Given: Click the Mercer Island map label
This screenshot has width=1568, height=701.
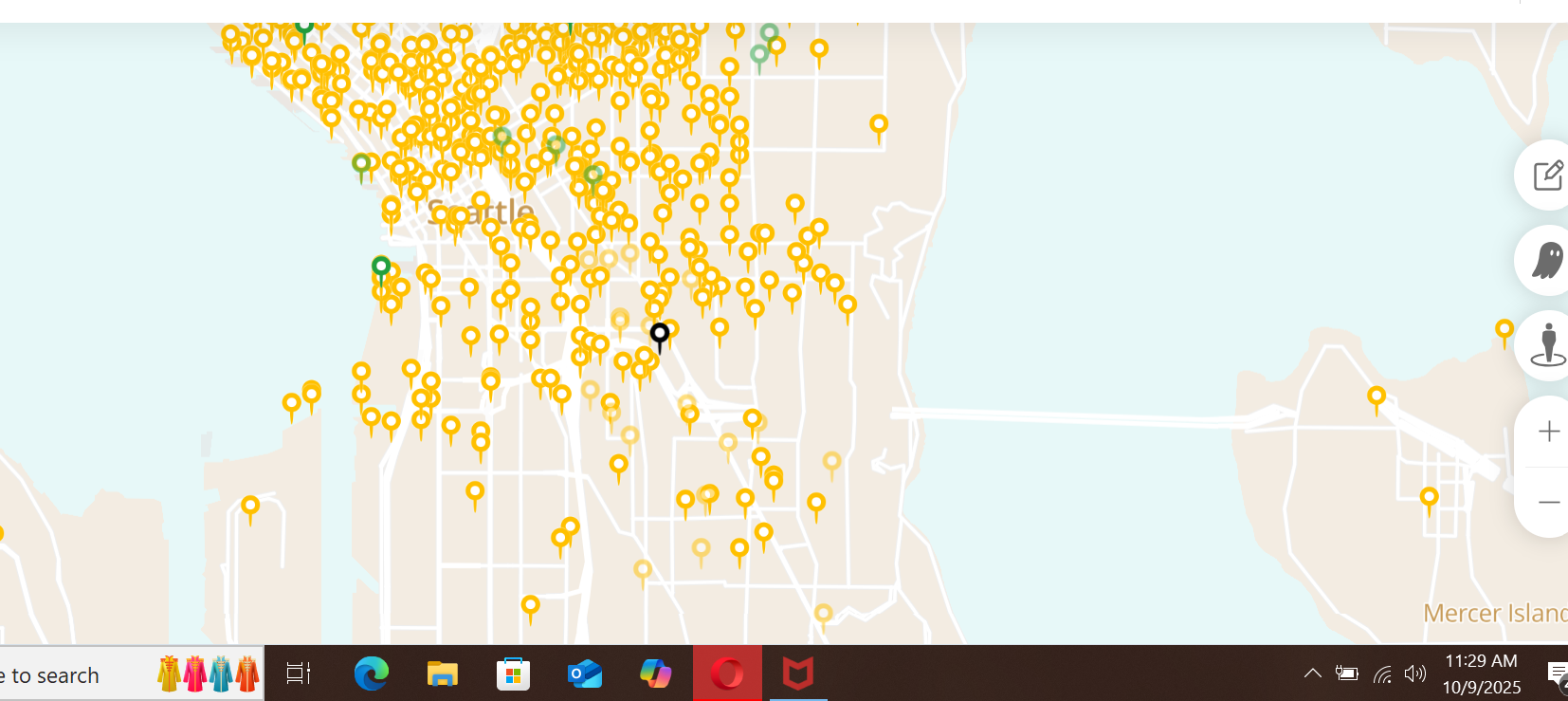Looking at the screenshot, I should coord(1494,614).
